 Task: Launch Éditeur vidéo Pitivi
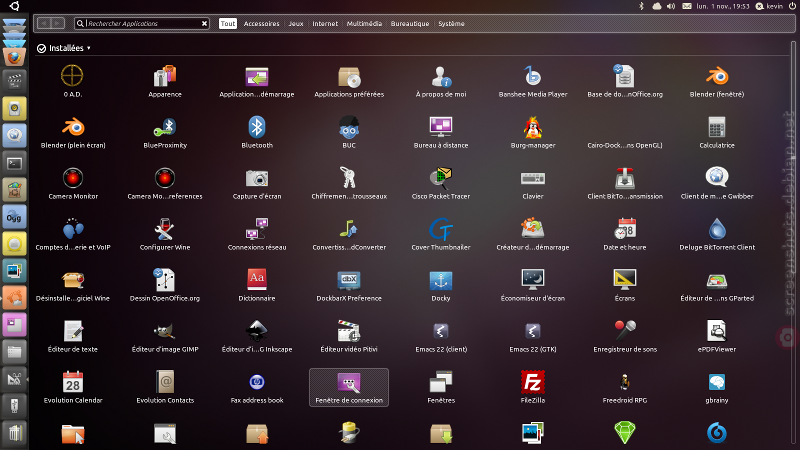point(349,331)
